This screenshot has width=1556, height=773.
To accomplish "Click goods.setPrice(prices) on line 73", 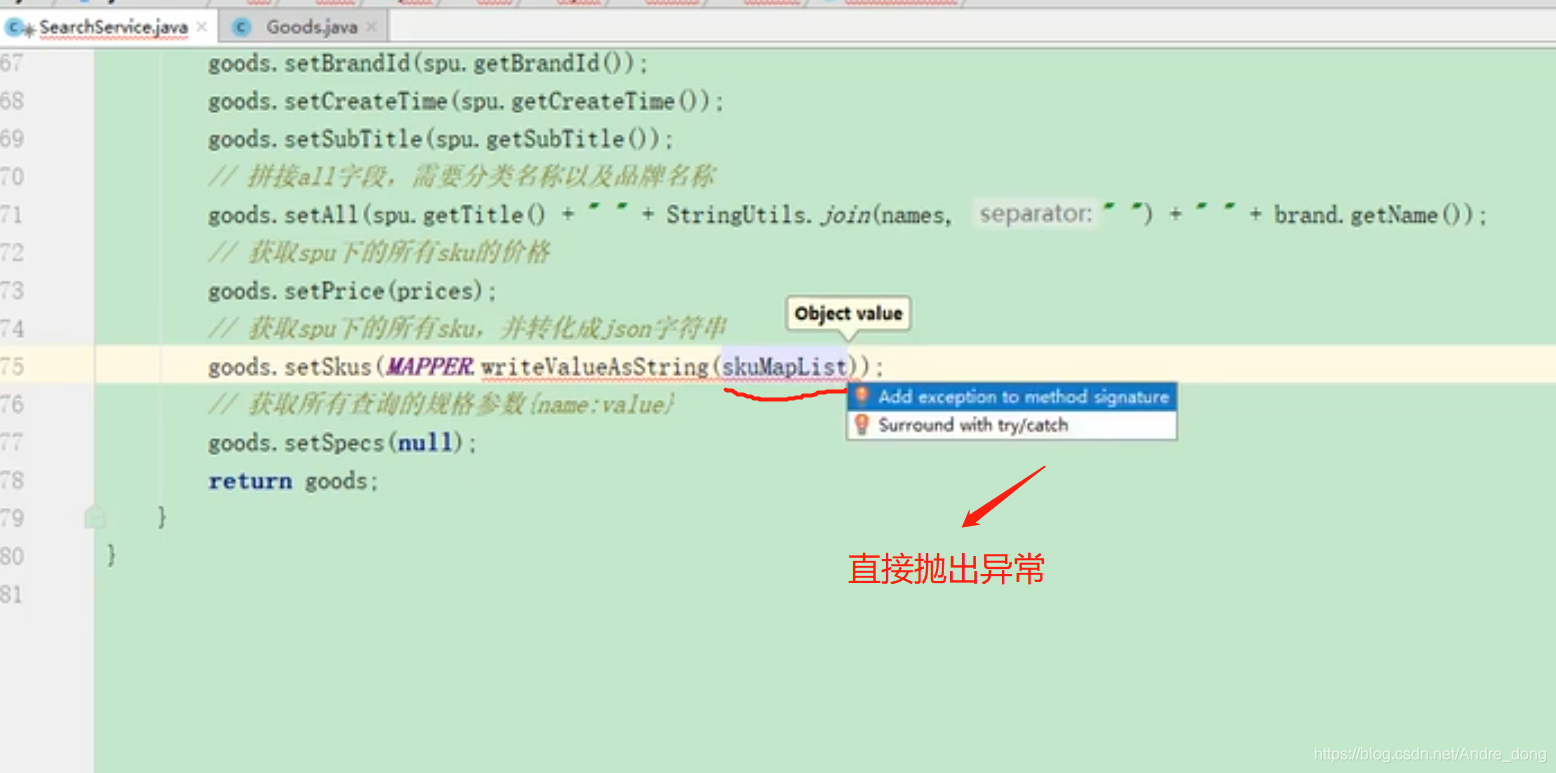I will pos(352,292).
